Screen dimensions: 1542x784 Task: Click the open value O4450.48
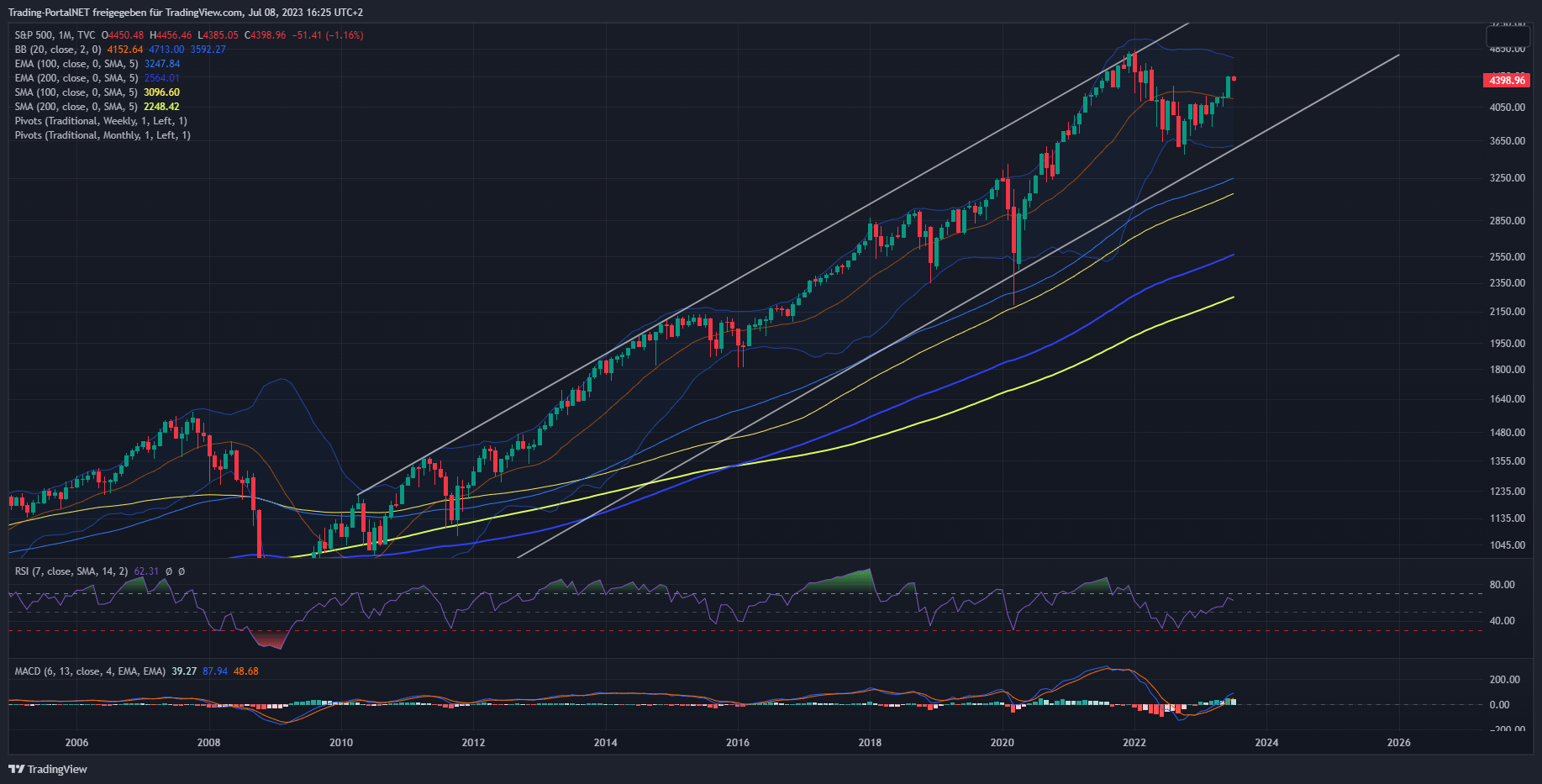coord(123,35)
